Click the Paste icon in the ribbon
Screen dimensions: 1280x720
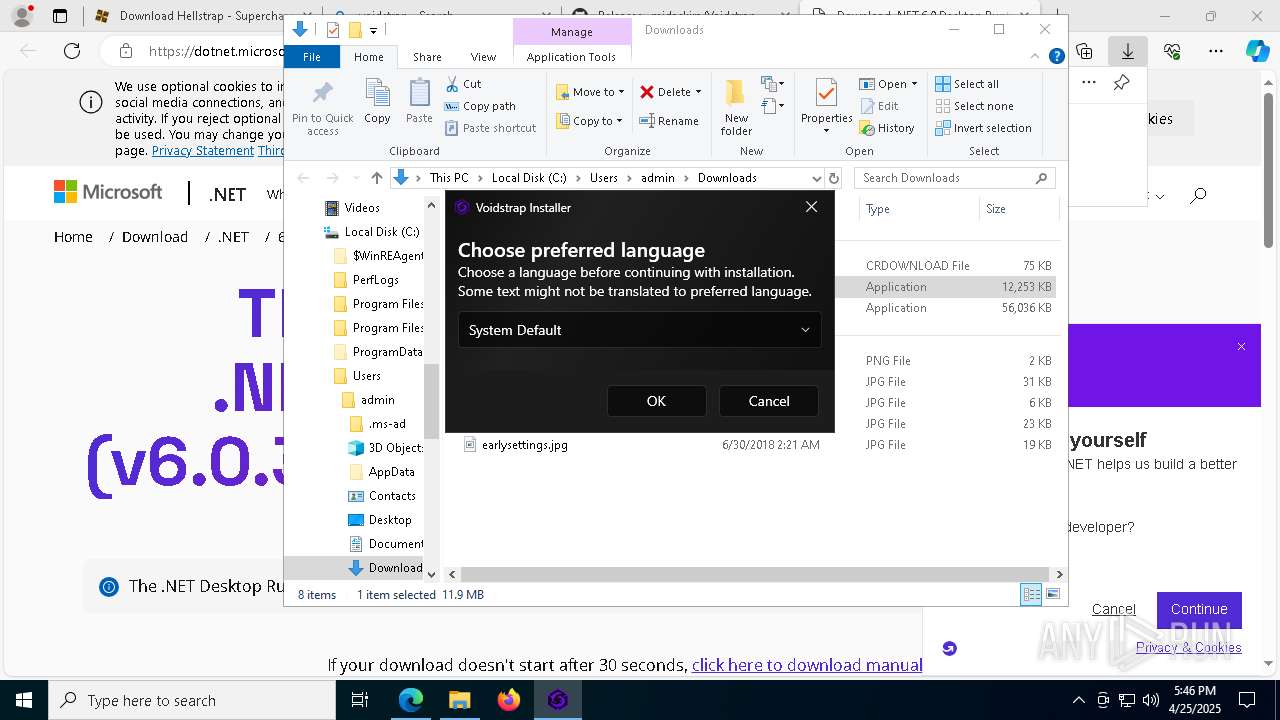(x=419, y=101)
